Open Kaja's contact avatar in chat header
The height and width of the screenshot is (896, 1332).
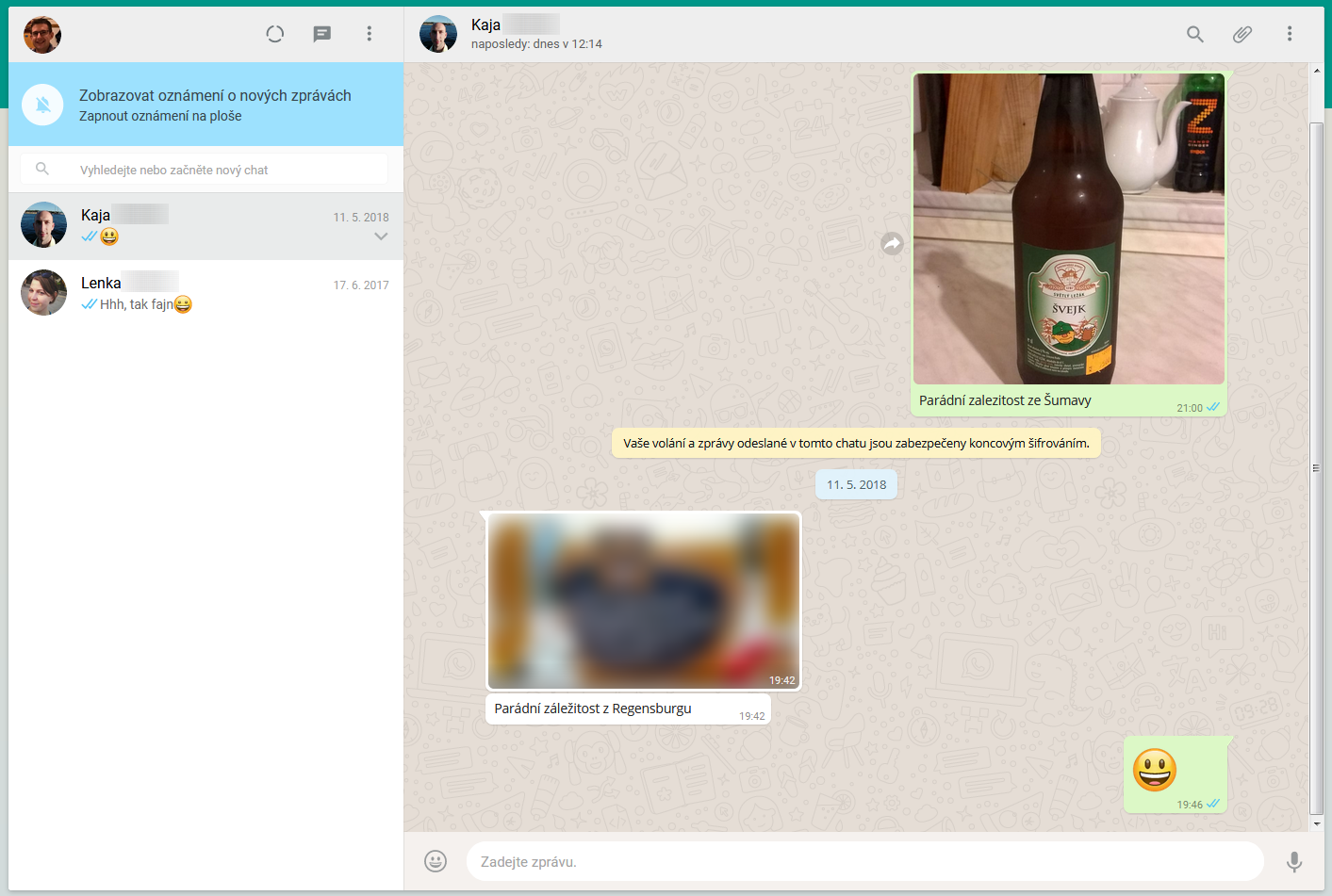tap(438, 34)
